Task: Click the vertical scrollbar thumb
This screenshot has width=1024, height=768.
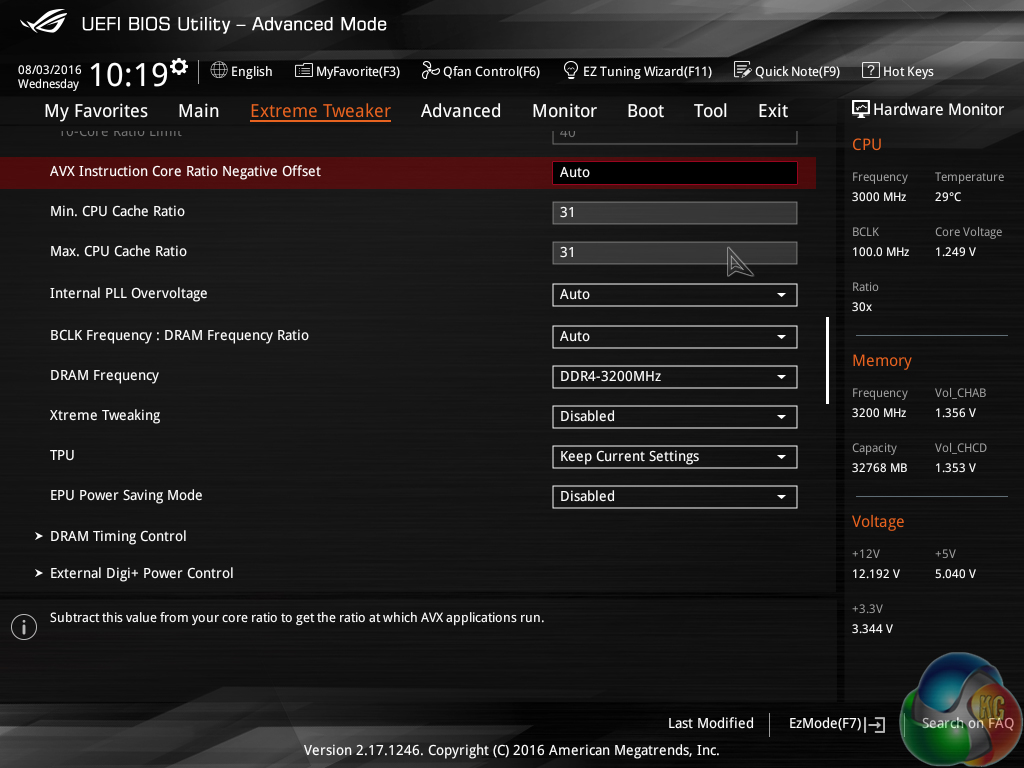Action: pyautogui.click(x=827, y=360)
